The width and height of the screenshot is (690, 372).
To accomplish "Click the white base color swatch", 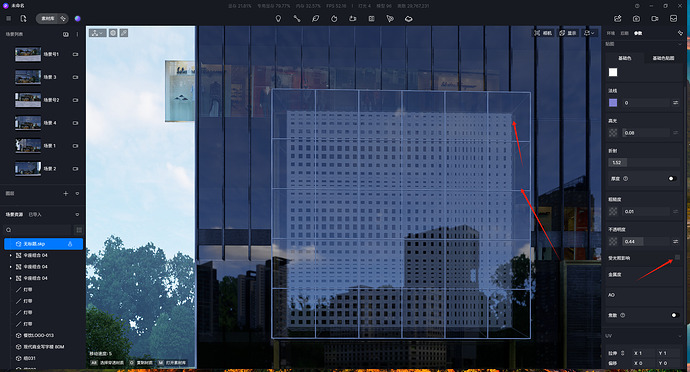I will coord(613,72).
